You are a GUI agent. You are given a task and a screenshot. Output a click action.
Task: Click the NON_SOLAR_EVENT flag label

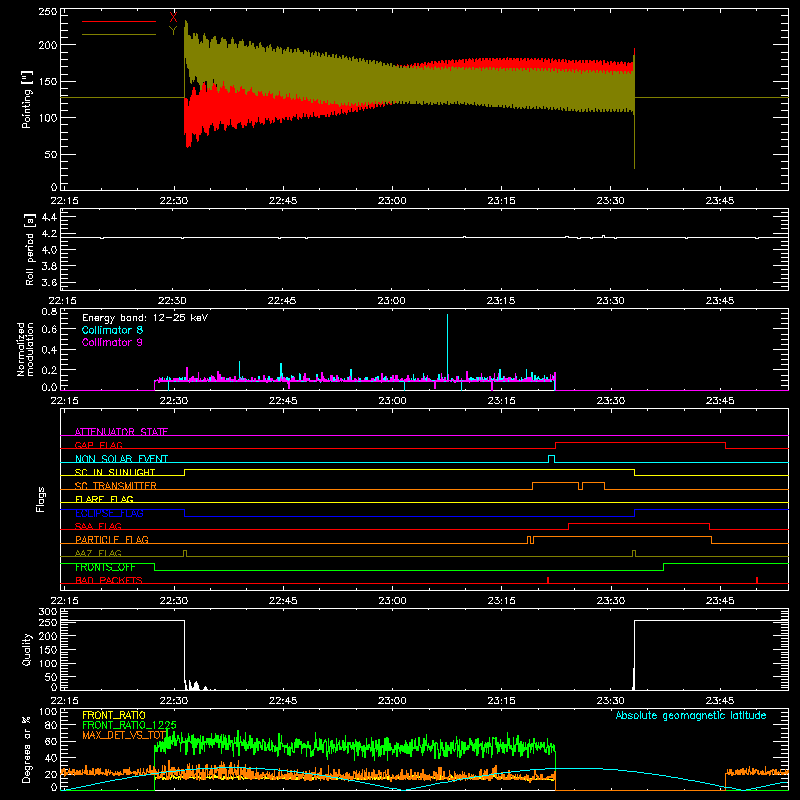pyautogui.click(x=121, y=459)
